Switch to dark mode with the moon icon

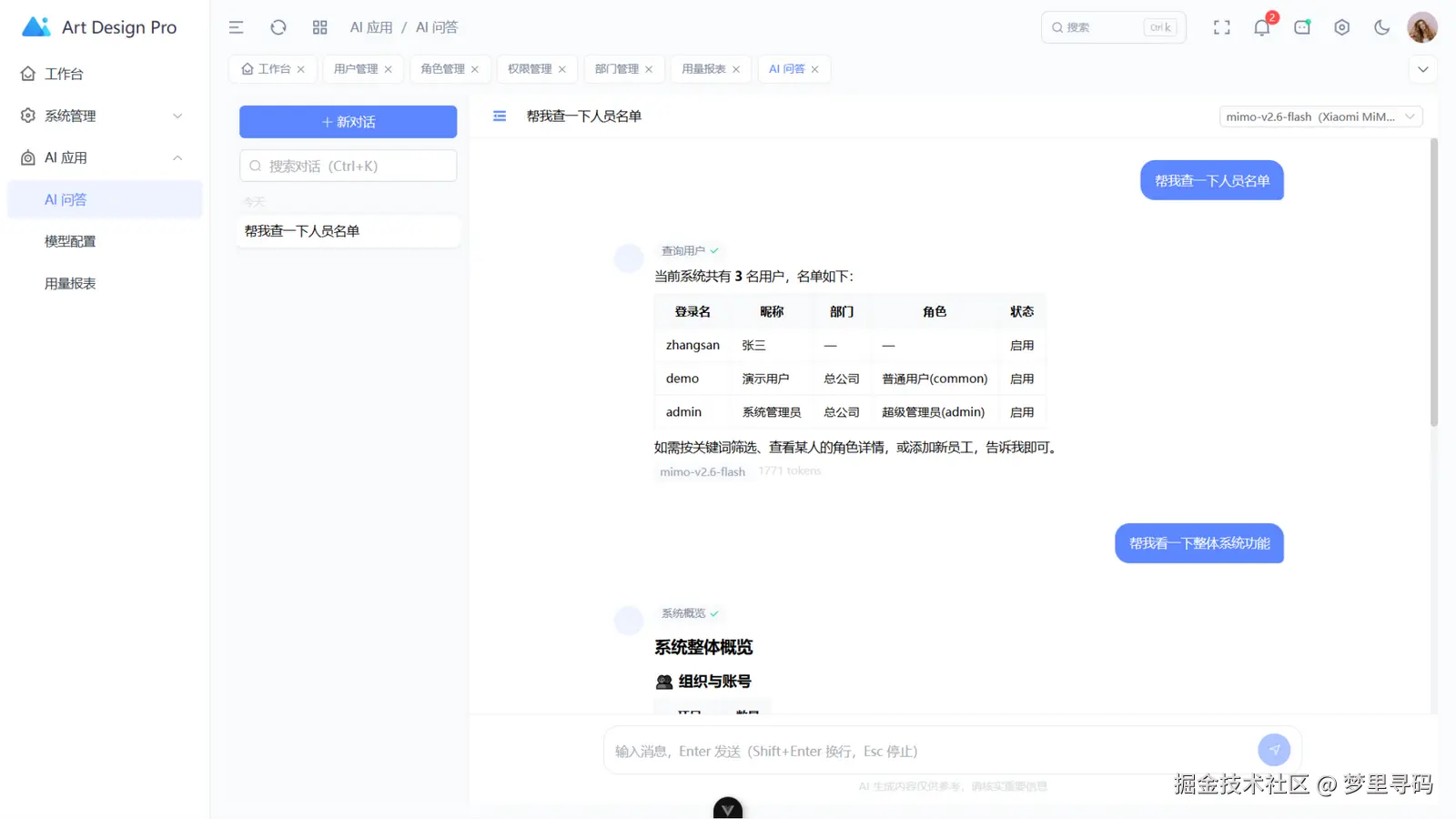[1381, 27]
